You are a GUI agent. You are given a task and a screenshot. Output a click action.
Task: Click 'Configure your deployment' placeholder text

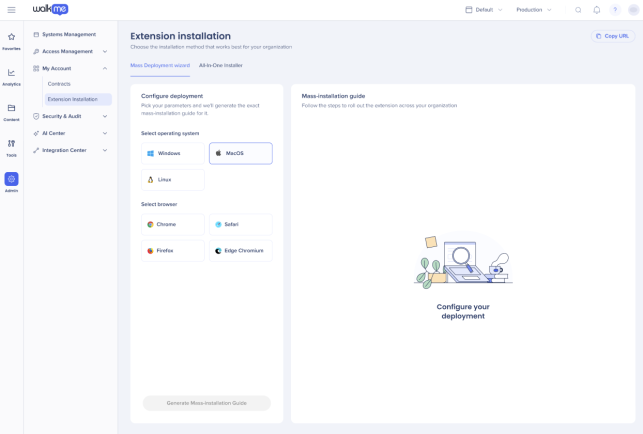463,311
